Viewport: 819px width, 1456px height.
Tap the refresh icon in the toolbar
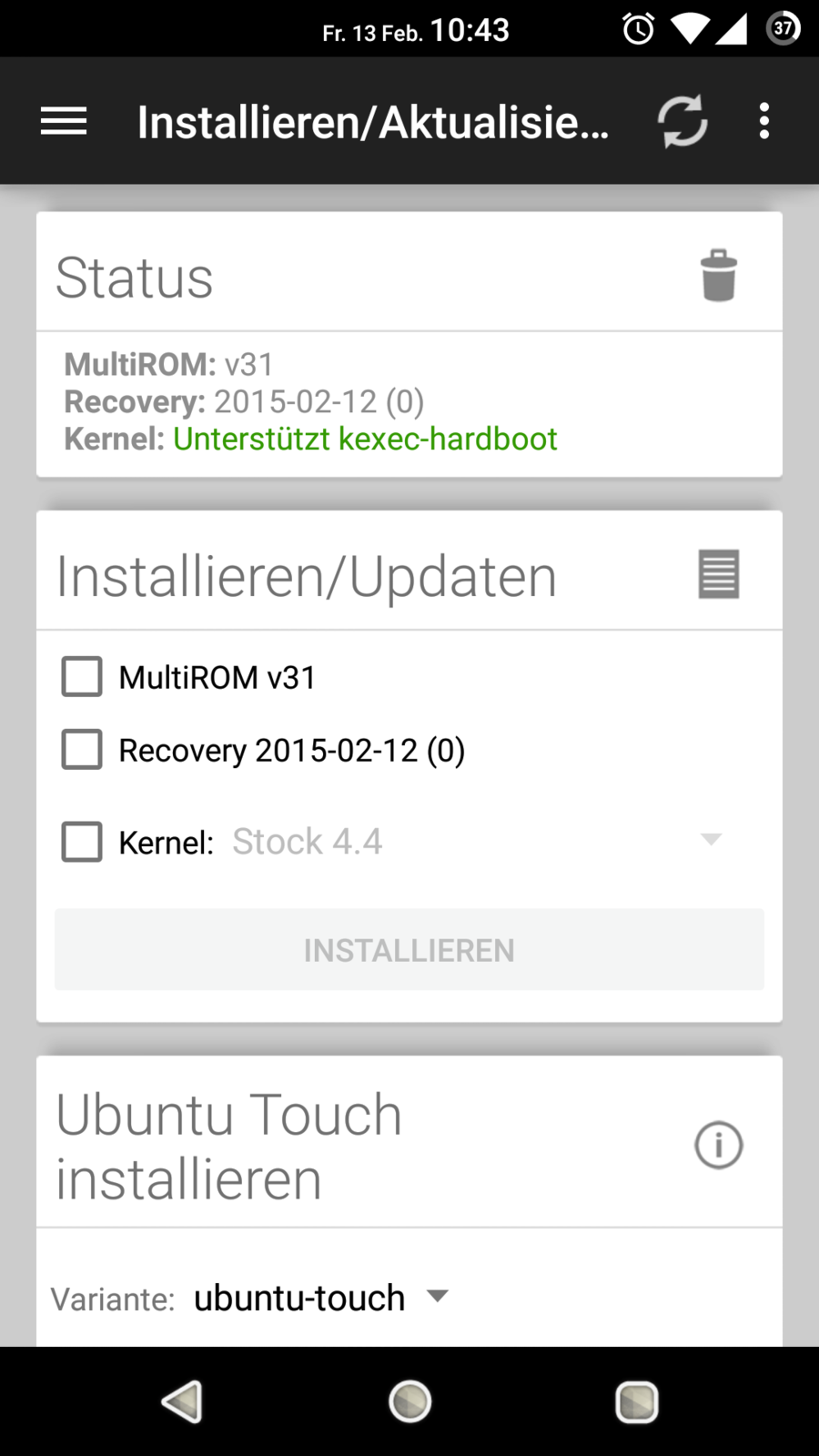pyautogui.click(x=682, y=121)
